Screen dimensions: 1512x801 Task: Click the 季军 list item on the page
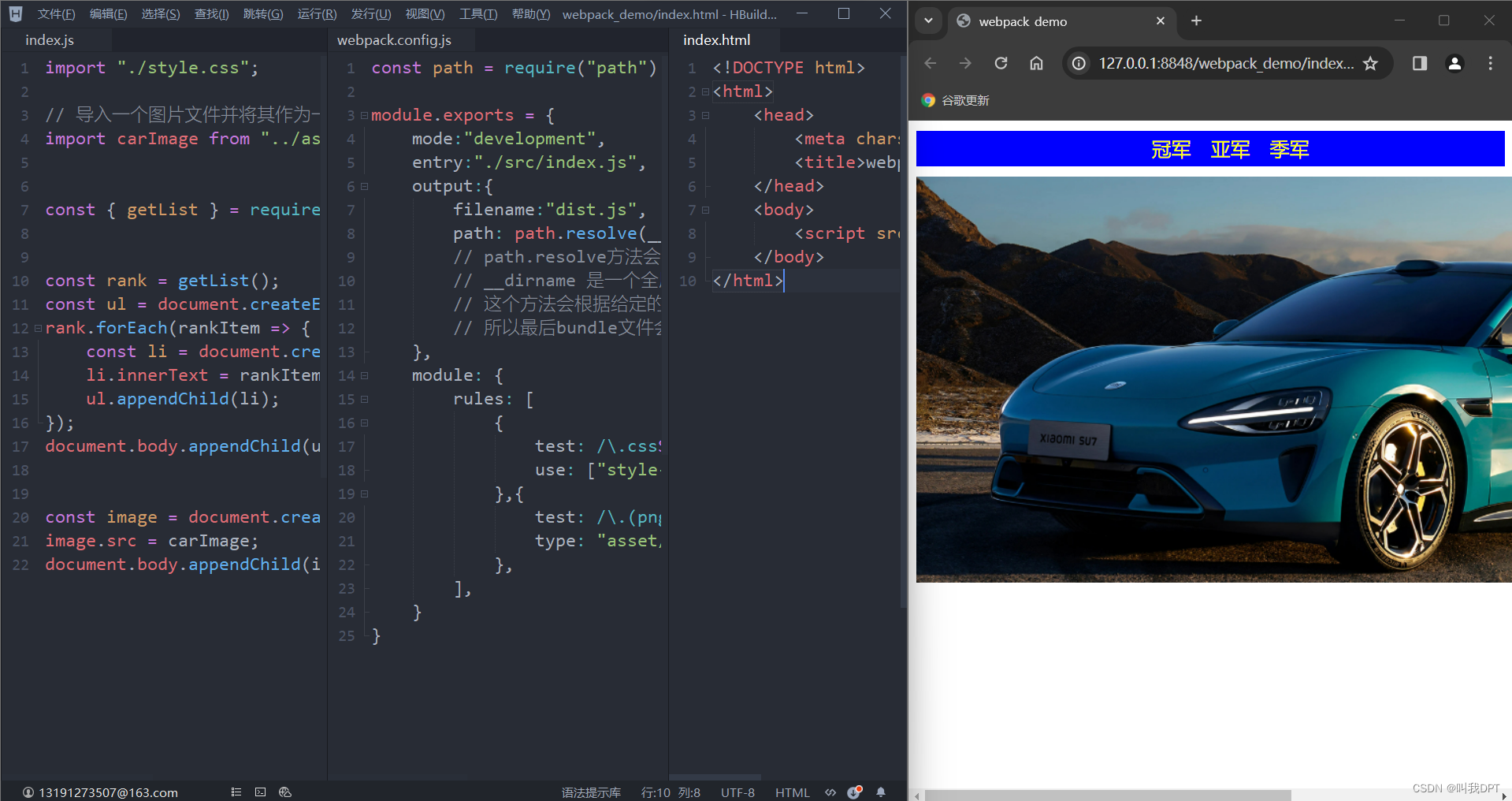pyautogui.click(x=1289, y=149)
